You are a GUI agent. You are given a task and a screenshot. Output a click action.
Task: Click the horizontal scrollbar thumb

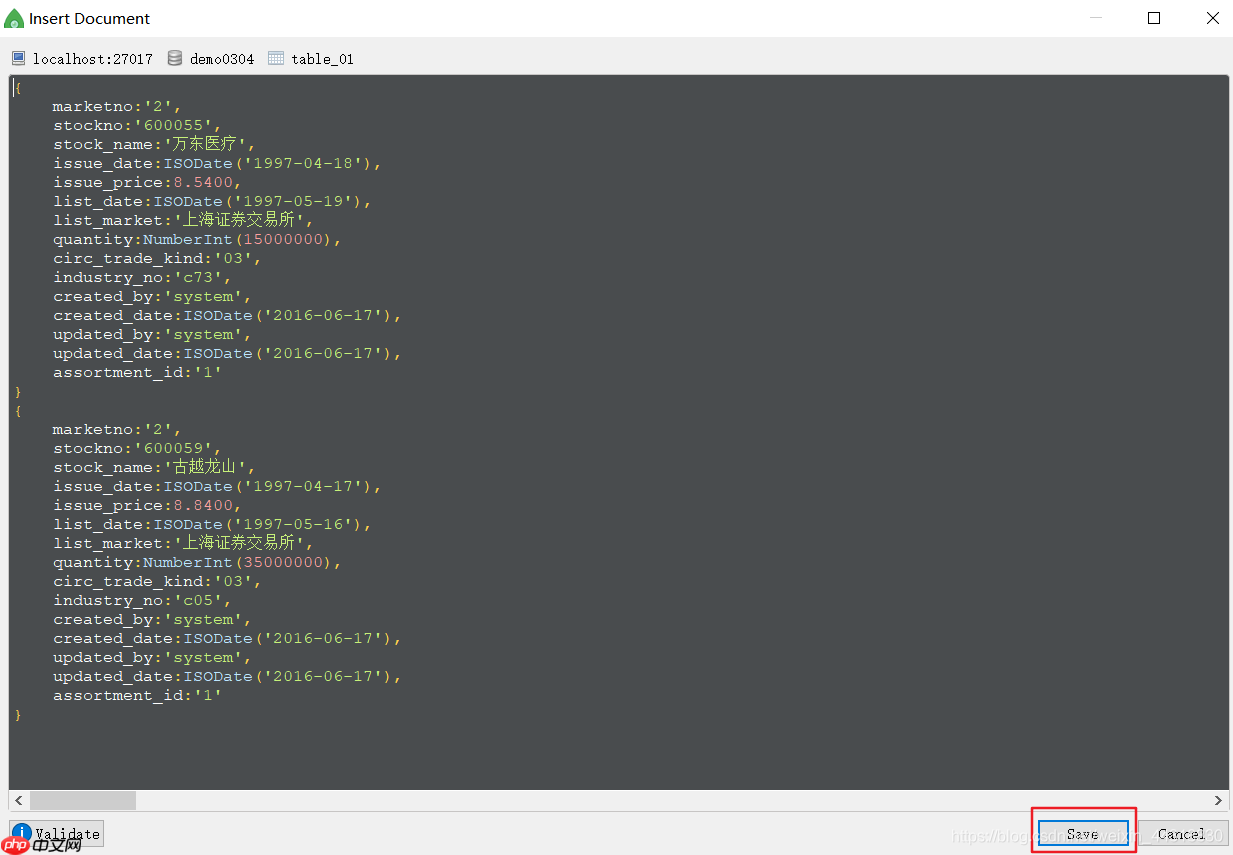[82, 800]
